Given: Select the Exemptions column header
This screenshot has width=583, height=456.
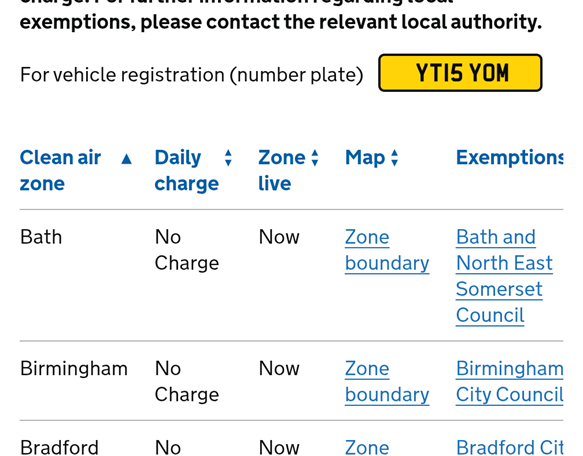Looking at the screenshot, I should [x=510, y=157].
